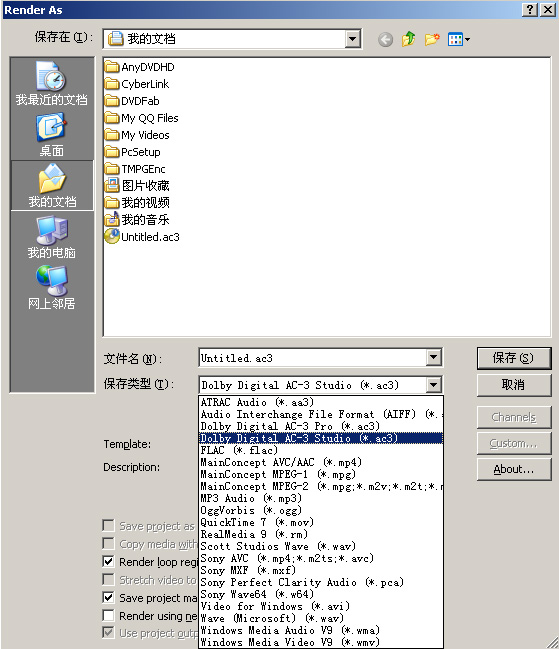Select 网上邻居 in the places bar

[52, 288]
